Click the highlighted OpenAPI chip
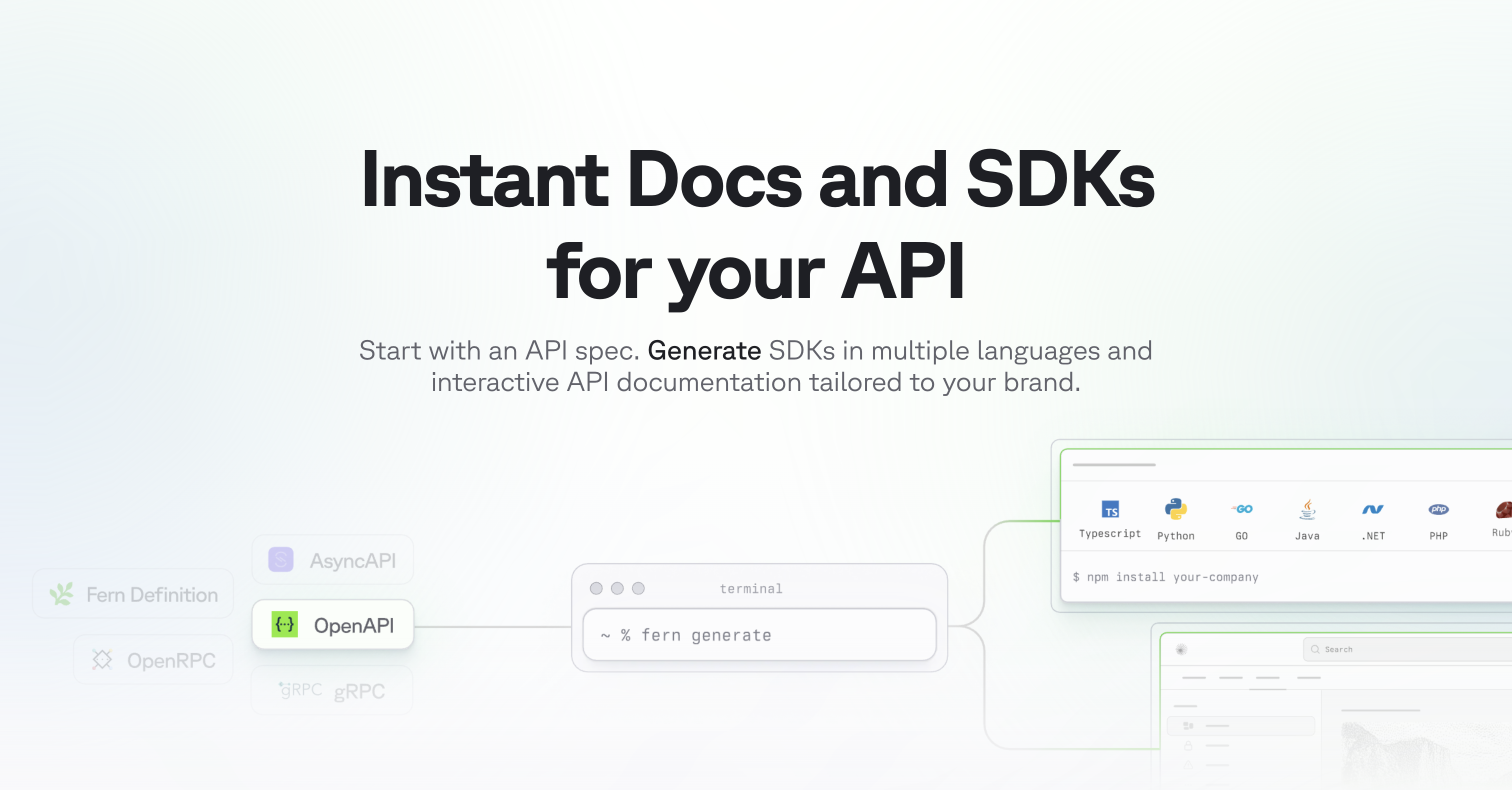This screenshot has height=790, width=1512. click(333, 625)
